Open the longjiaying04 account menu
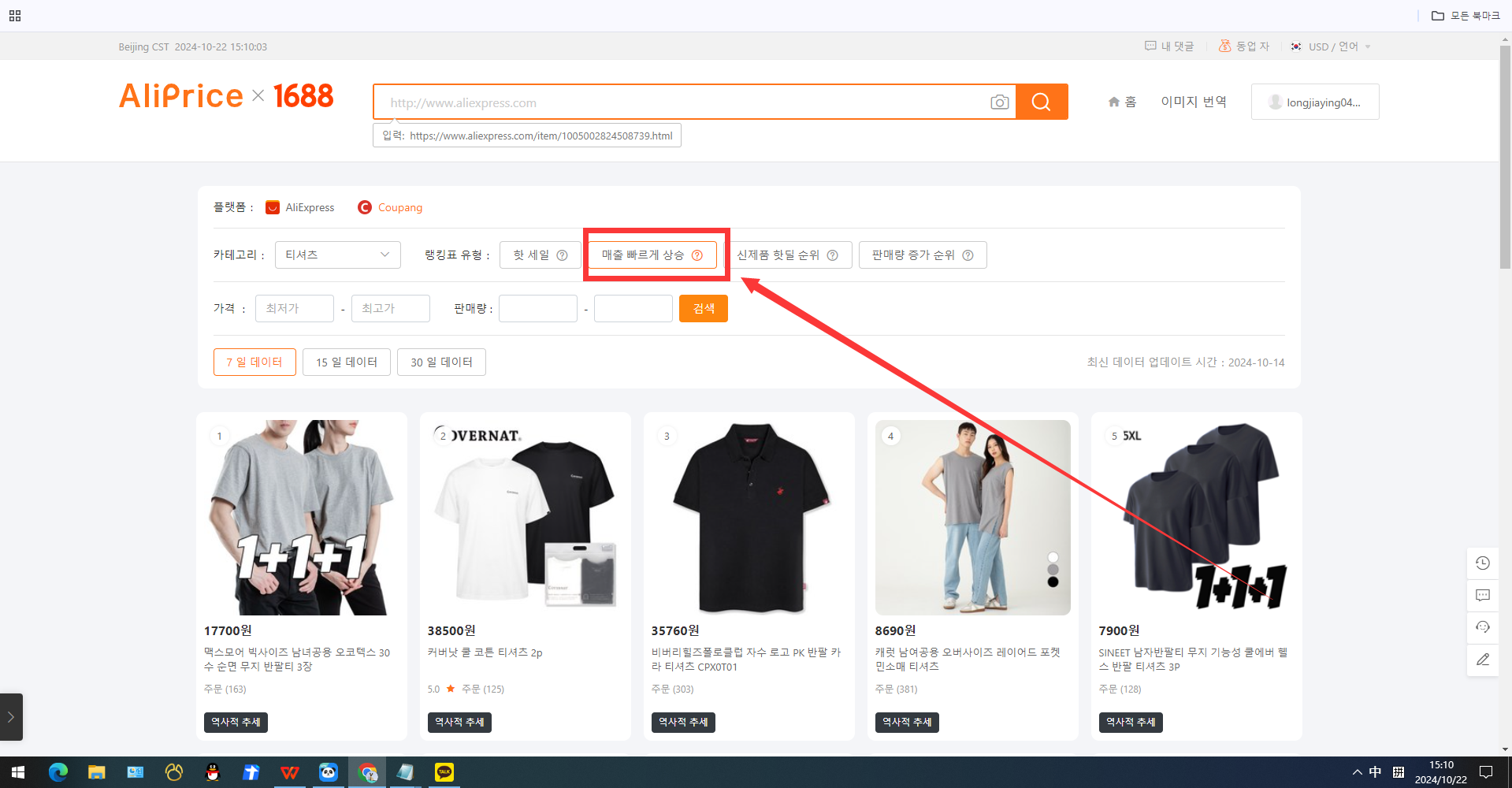Screen dimensions: 1512x788 (1315, 102)
